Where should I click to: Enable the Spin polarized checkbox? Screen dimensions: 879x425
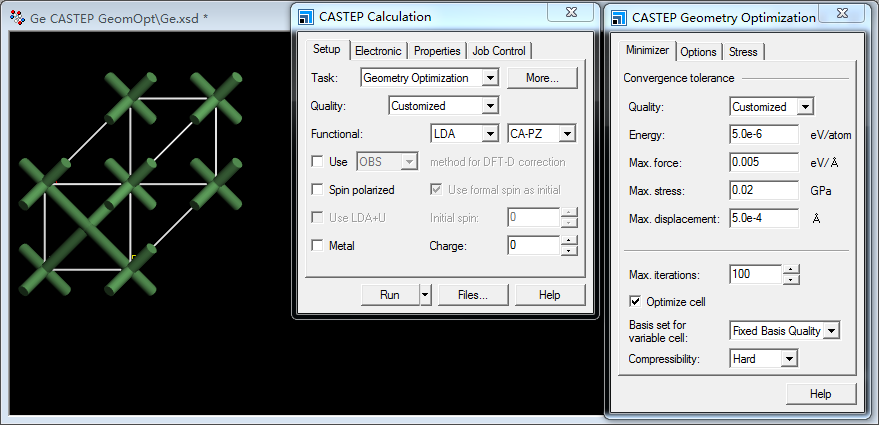point(317,190)
